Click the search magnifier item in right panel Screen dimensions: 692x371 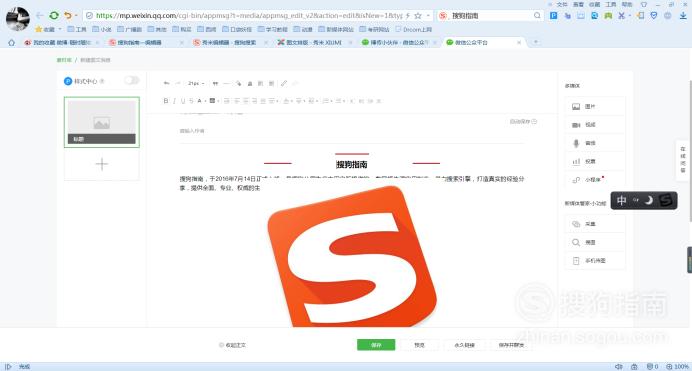tap(595, 242)
